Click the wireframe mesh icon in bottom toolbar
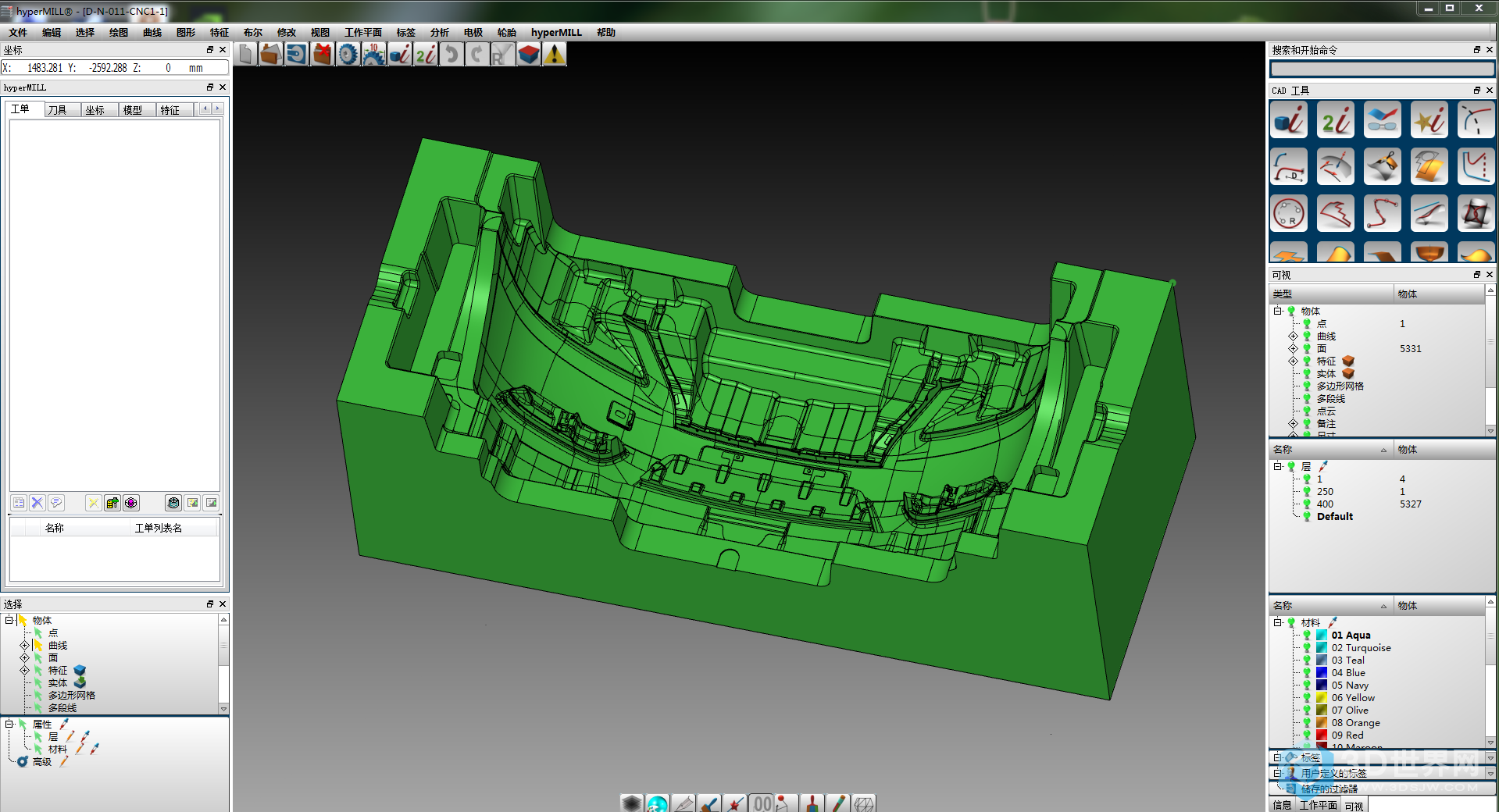This screenshot has height=812, width=1499. (864, 803)
